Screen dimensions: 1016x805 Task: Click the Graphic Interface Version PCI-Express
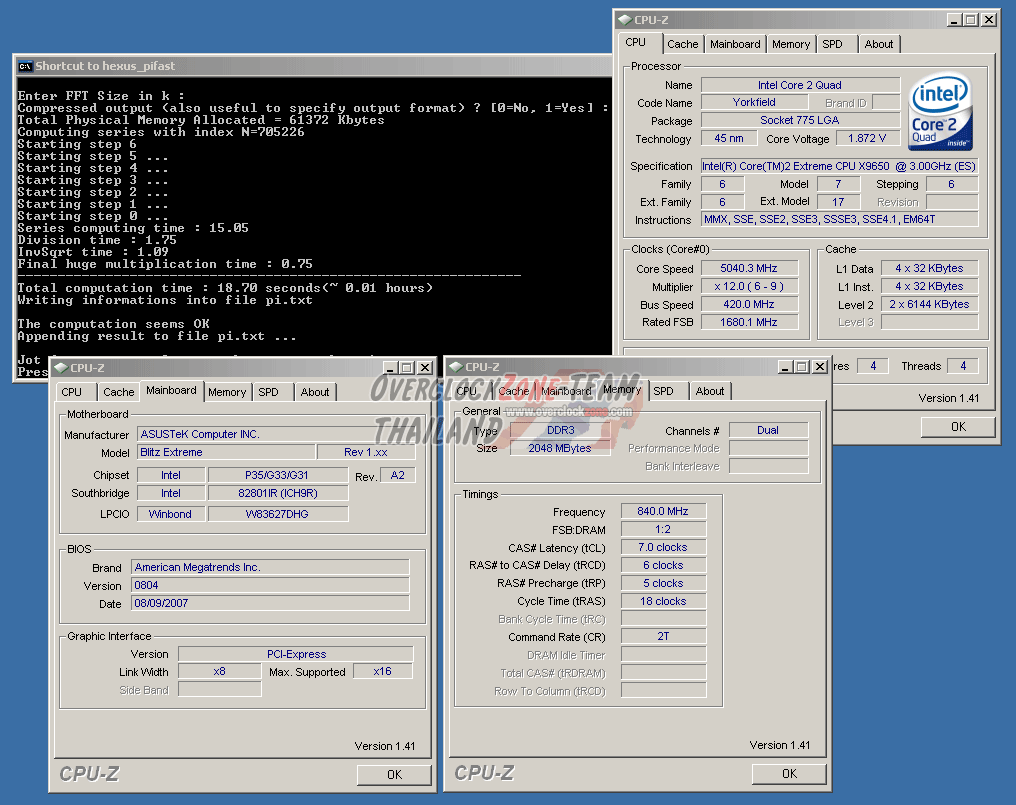click(296, 654)
